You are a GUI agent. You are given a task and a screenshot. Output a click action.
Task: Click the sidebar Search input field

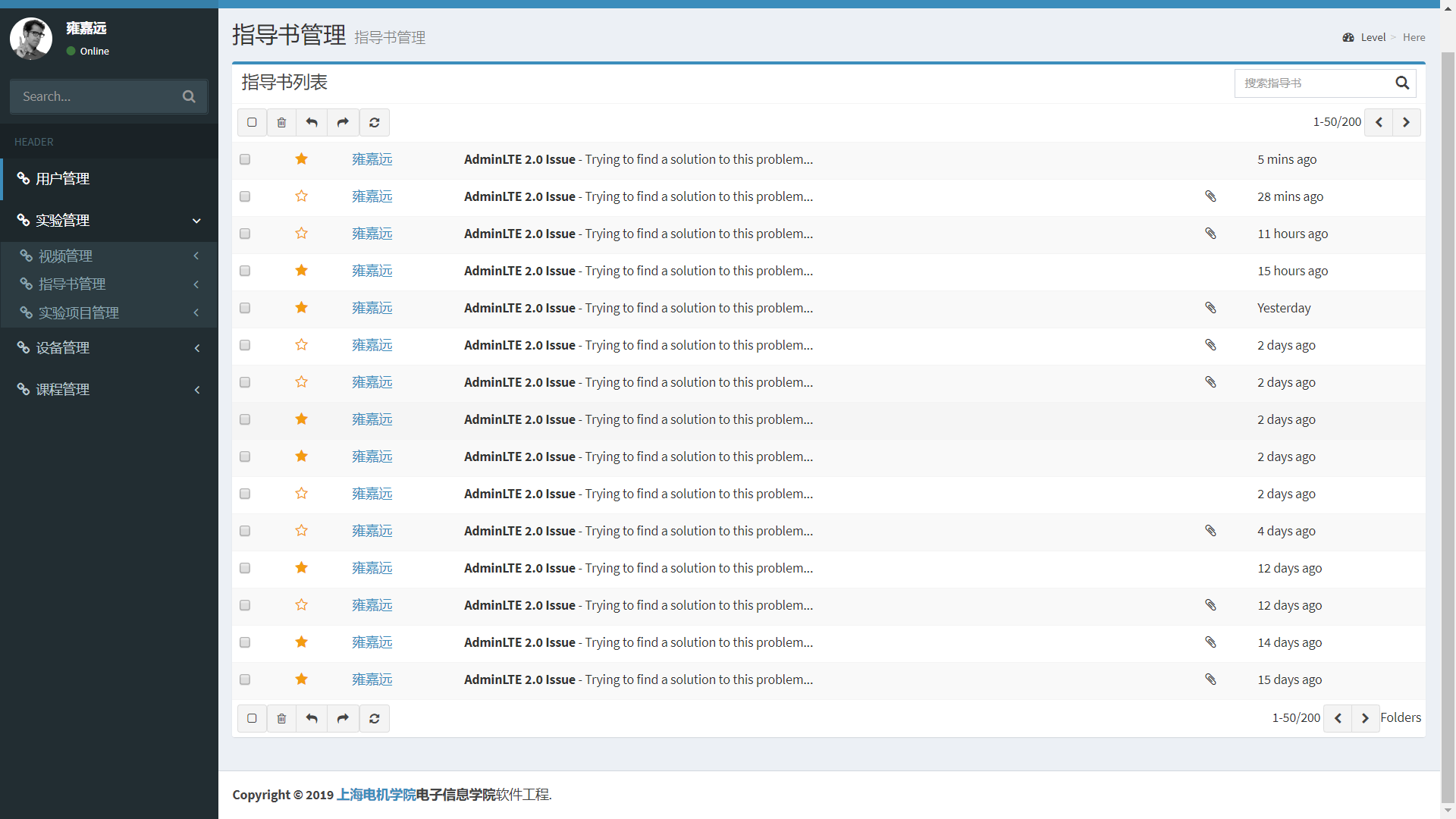click(95, 96)
